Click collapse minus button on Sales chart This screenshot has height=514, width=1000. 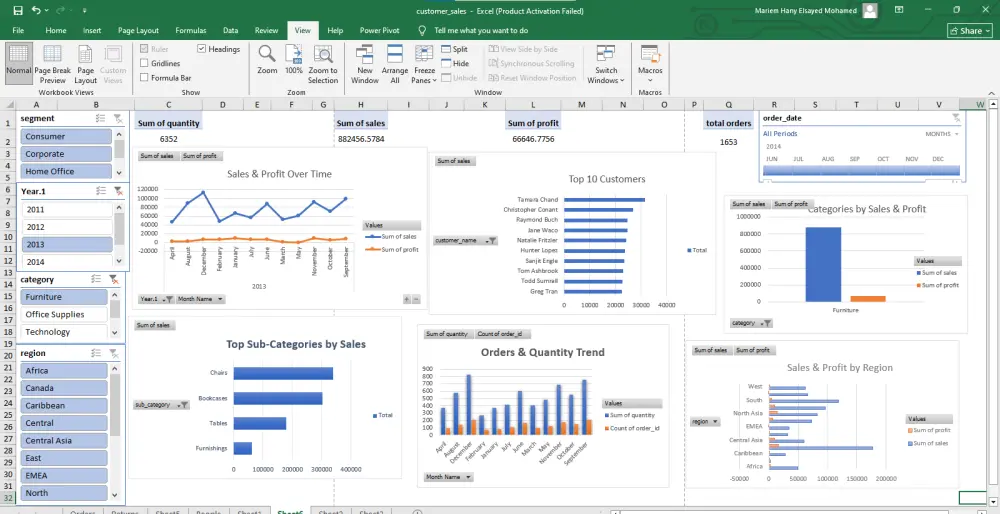click(416, 299)
